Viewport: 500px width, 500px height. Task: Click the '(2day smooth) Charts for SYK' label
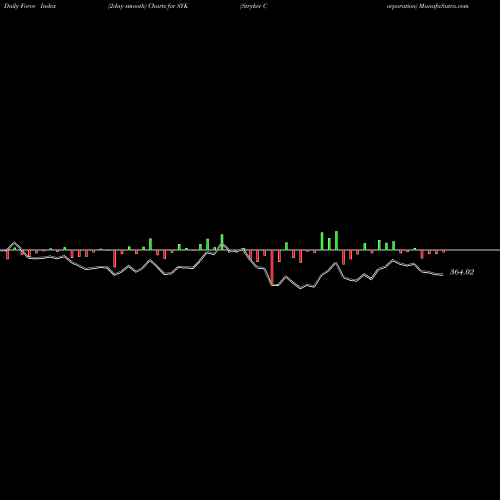(x=148, y=6)
